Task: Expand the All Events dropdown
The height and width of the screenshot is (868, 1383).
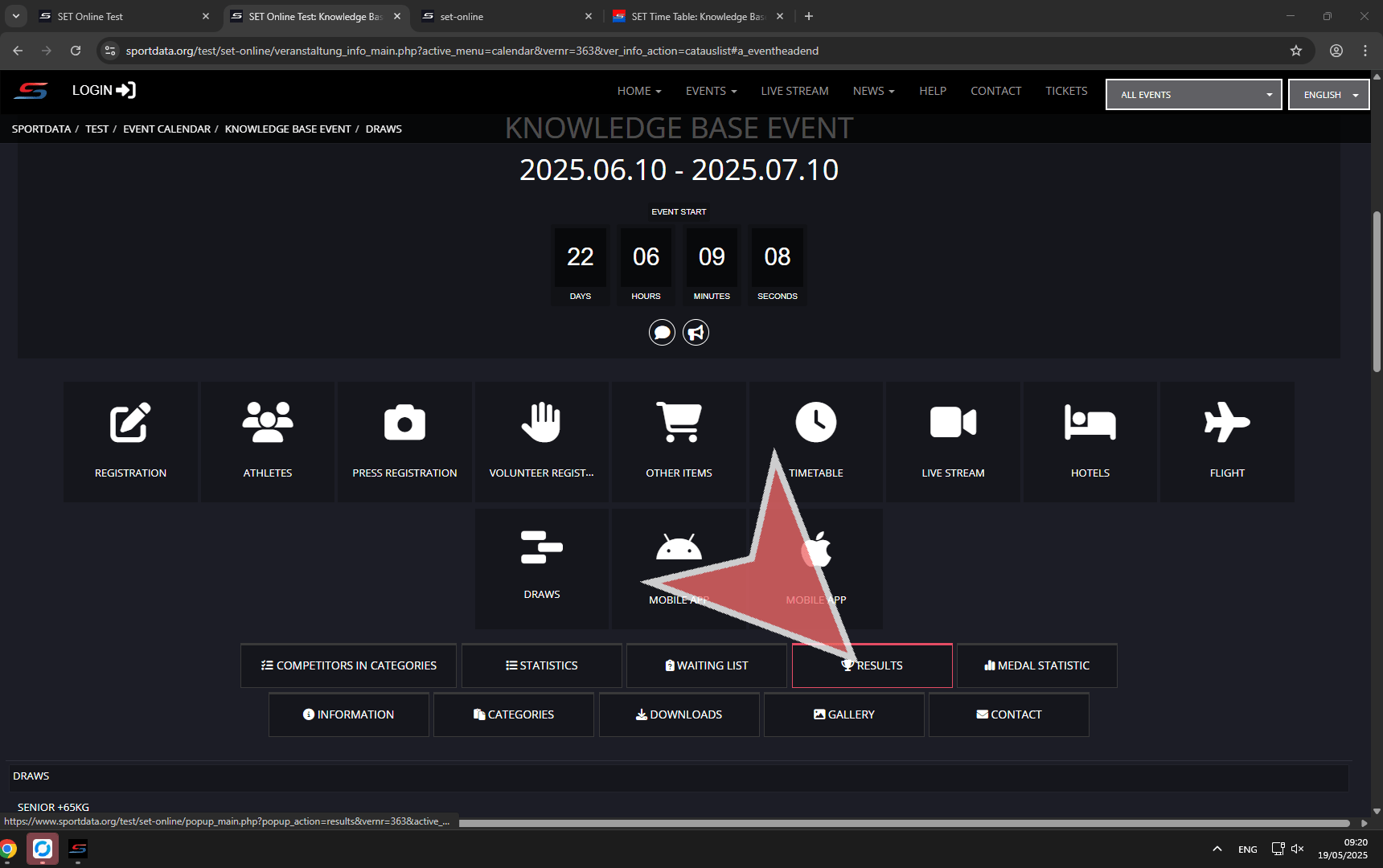Action: [1193, 95]
